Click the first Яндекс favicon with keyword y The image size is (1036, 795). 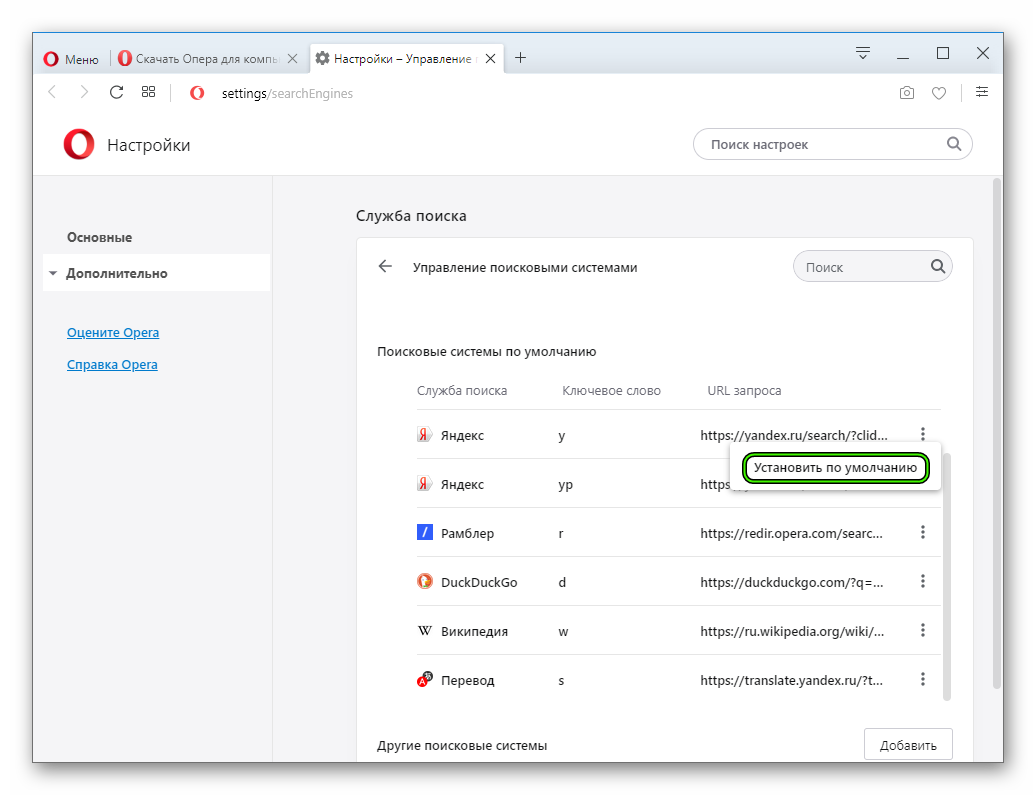tap(425, 435)
